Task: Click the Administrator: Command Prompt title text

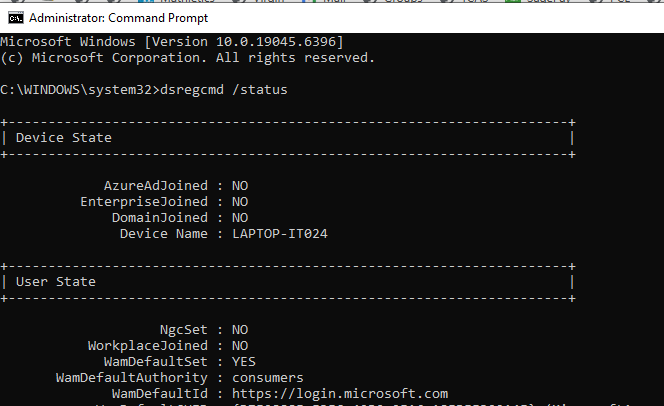Action: (x=119, y=18)
